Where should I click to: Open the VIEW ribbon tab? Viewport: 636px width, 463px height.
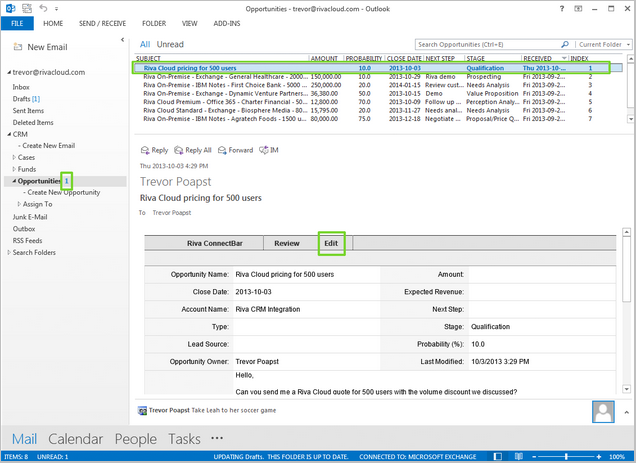tap(189, 24)
